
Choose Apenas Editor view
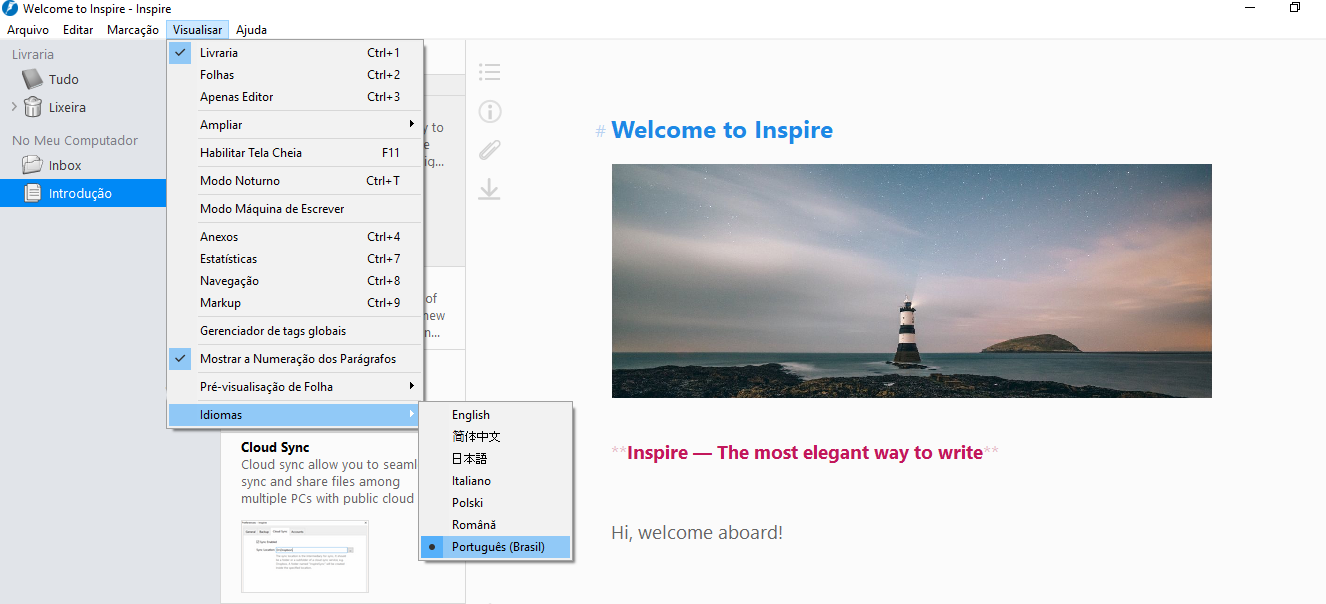(x=295, y=97)
